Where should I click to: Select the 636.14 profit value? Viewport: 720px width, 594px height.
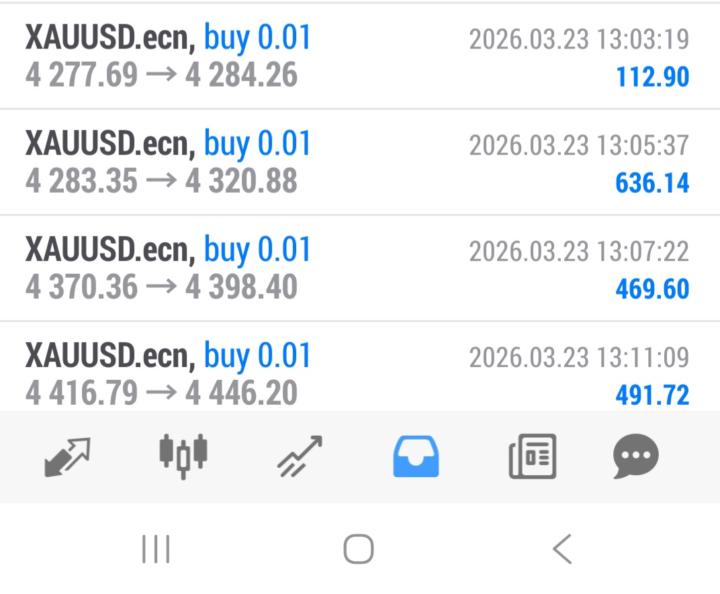click(x=652, y=183)
